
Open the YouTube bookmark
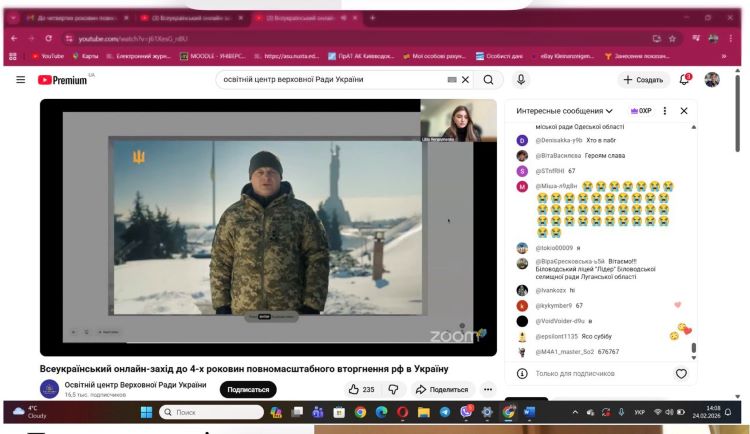[47, 56]
